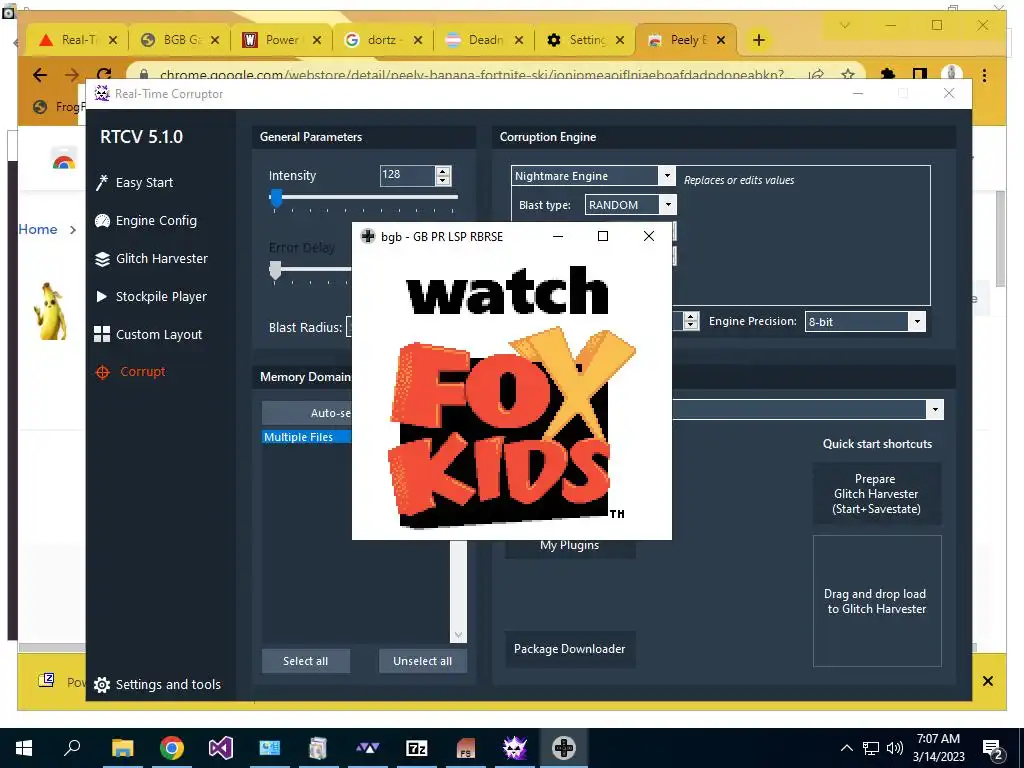Click the Stockpile Player play icon

pyautogui.click(x=102, y=296)
